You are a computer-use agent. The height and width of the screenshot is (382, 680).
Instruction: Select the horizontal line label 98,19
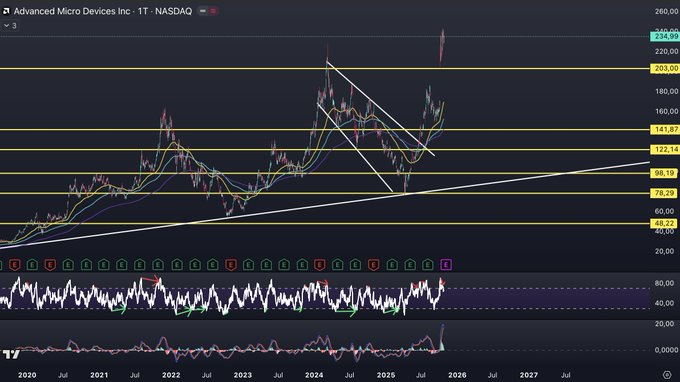(x=664, y=173)
